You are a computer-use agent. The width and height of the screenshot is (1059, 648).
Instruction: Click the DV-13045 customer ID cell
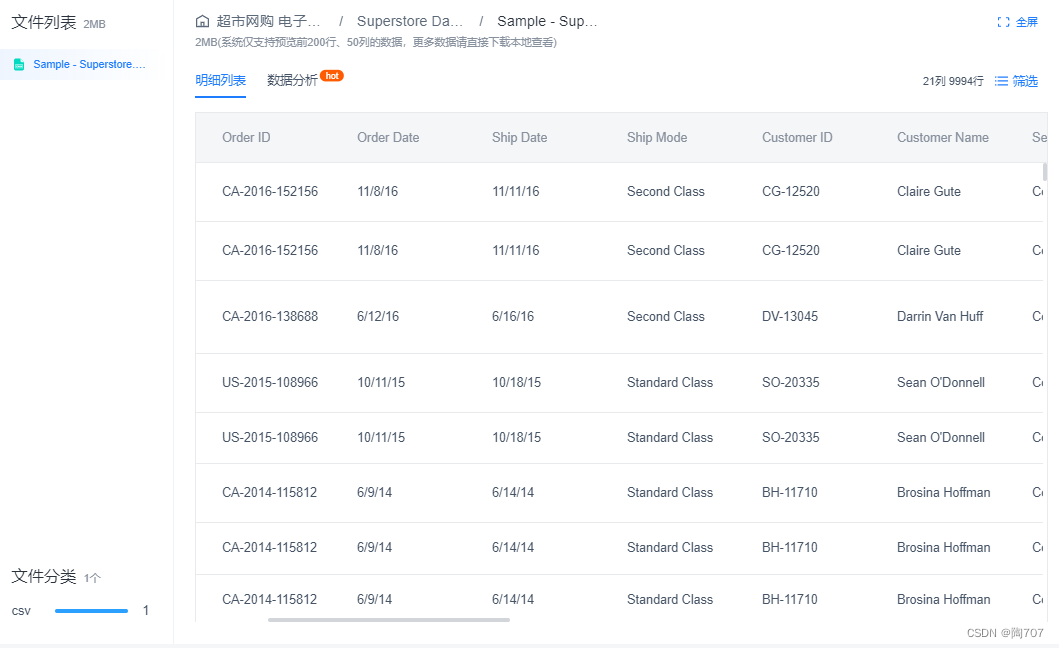coord(790,317)
